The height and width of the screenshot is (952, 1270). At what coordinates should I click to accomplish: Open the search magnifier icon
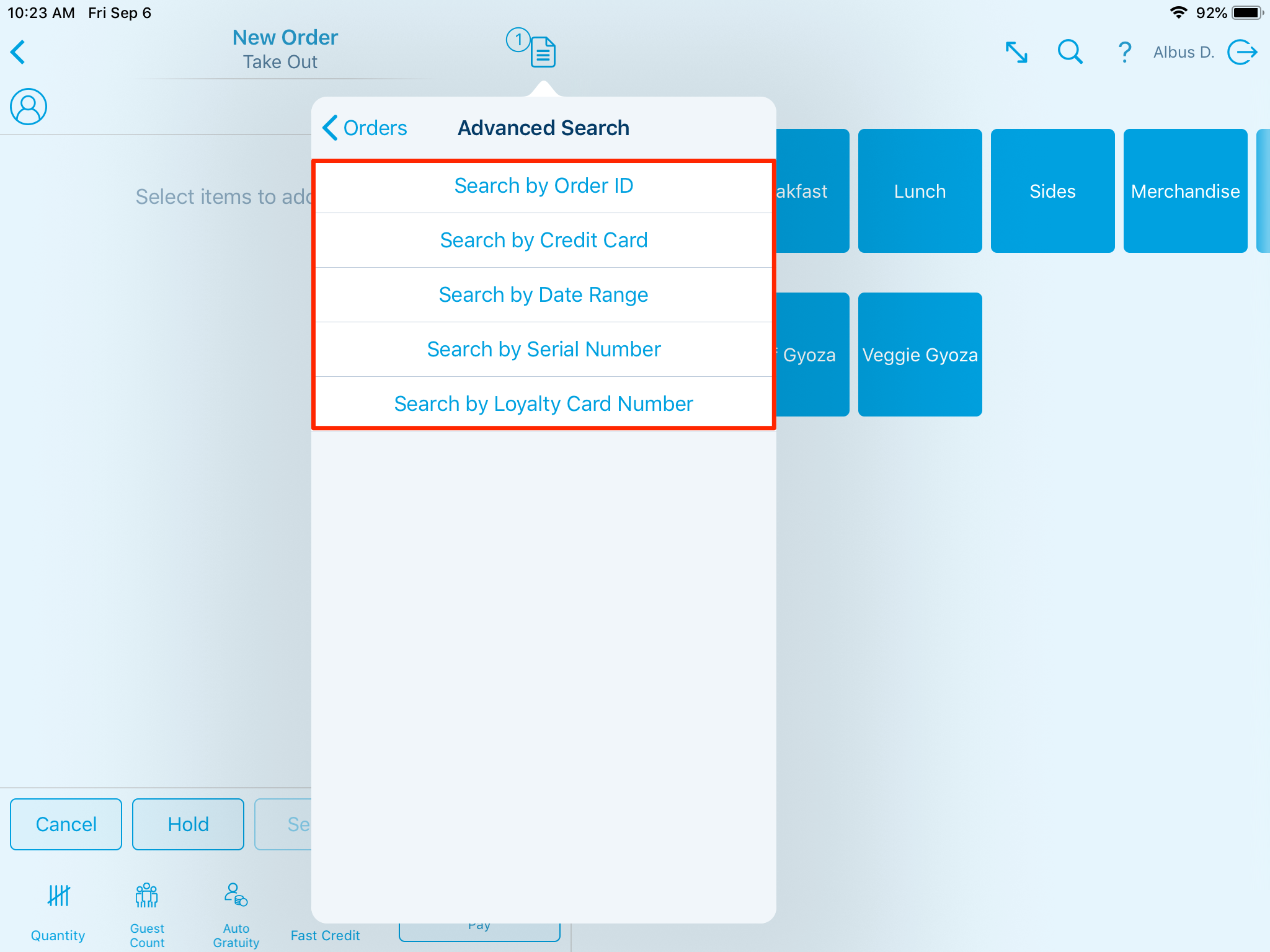pyautogui.click(x=1070, y=52)
